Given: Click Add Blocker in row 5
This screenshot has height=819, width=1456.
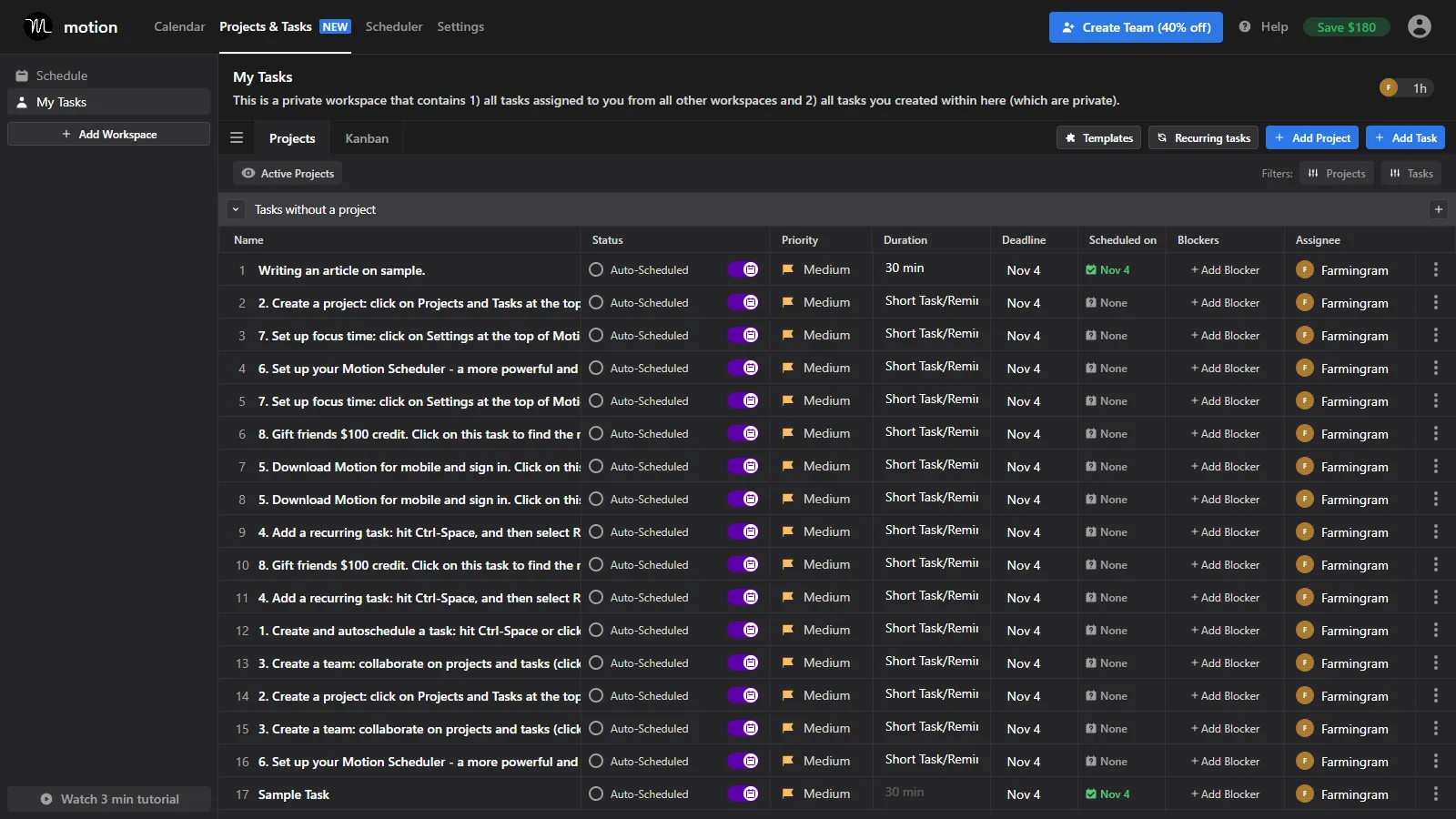Looking at the screenshot, I should (x=1225, y=400).
